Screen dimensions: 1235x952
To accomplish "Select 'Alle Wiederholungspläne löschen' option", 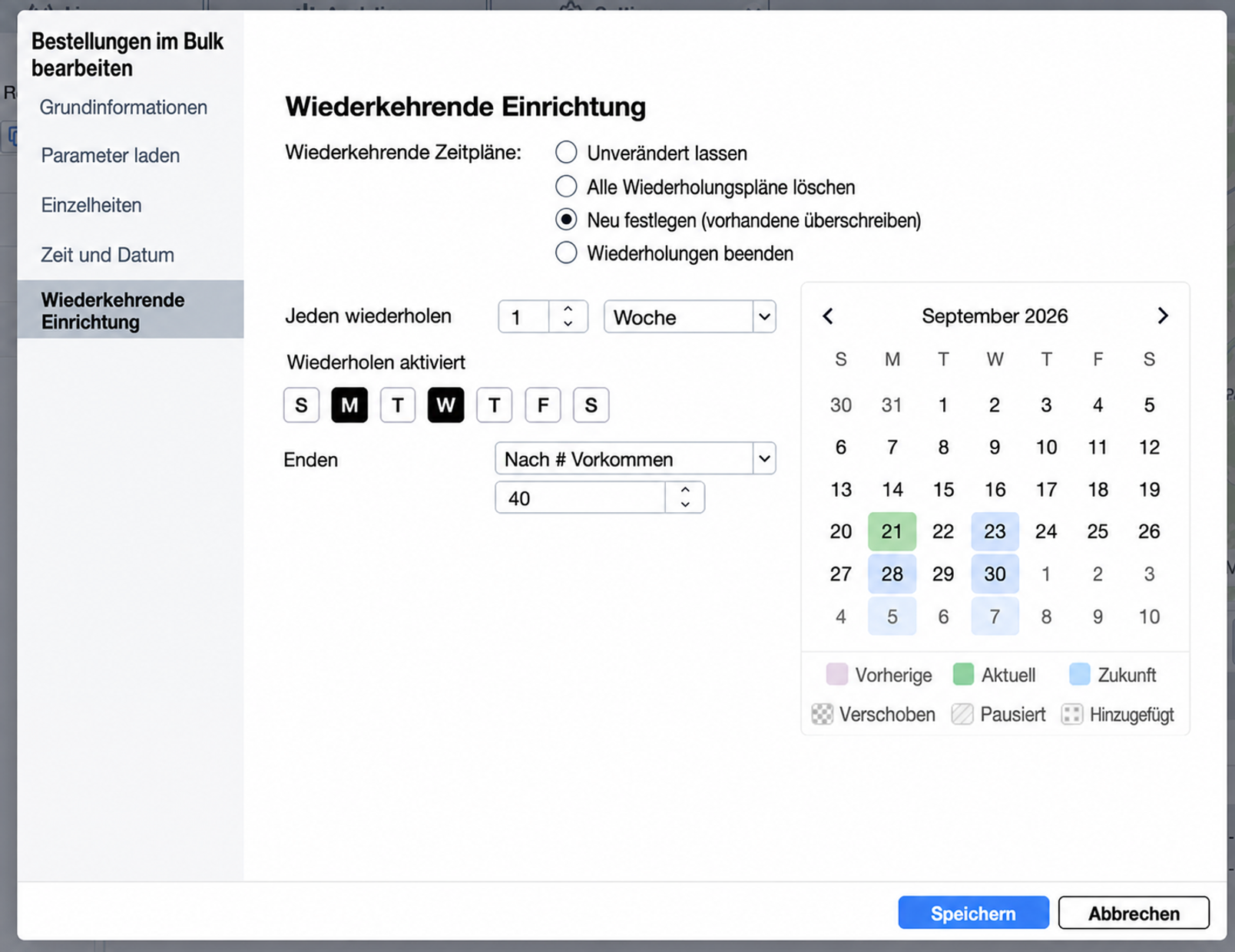I will coord(566,187).
